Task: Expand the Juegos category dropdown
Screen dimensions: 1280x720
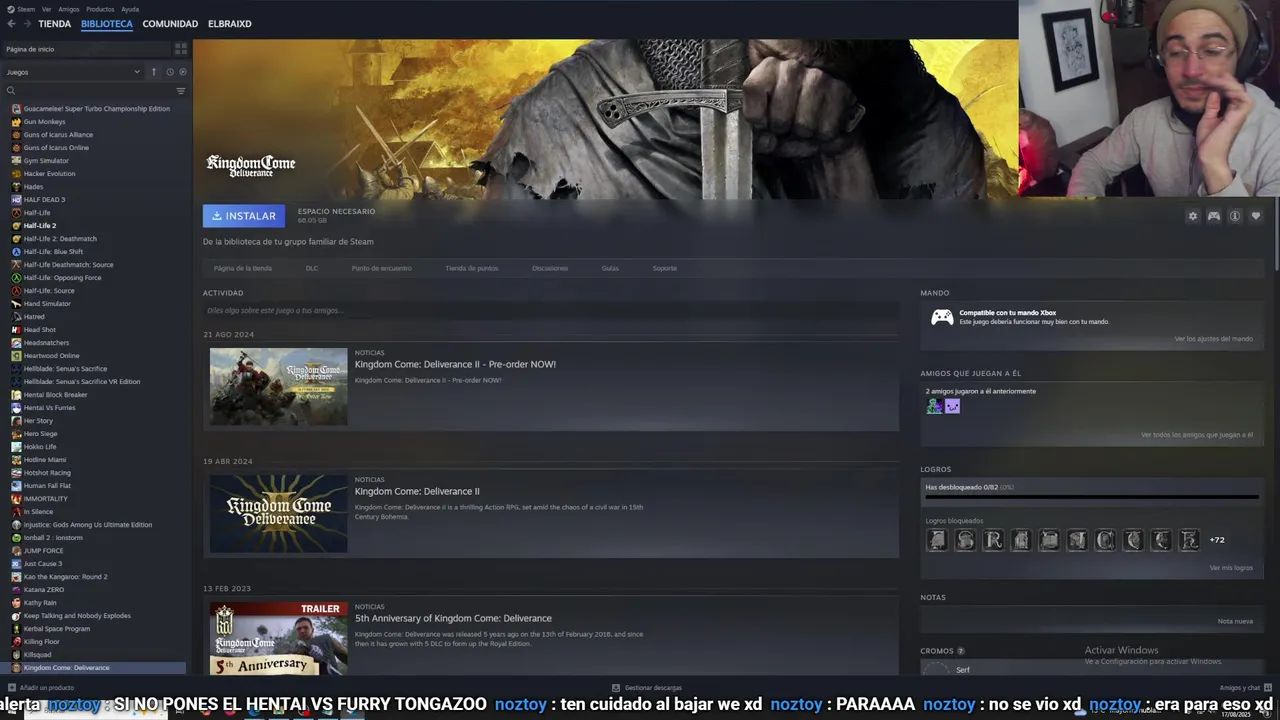Action: [72, 72]
